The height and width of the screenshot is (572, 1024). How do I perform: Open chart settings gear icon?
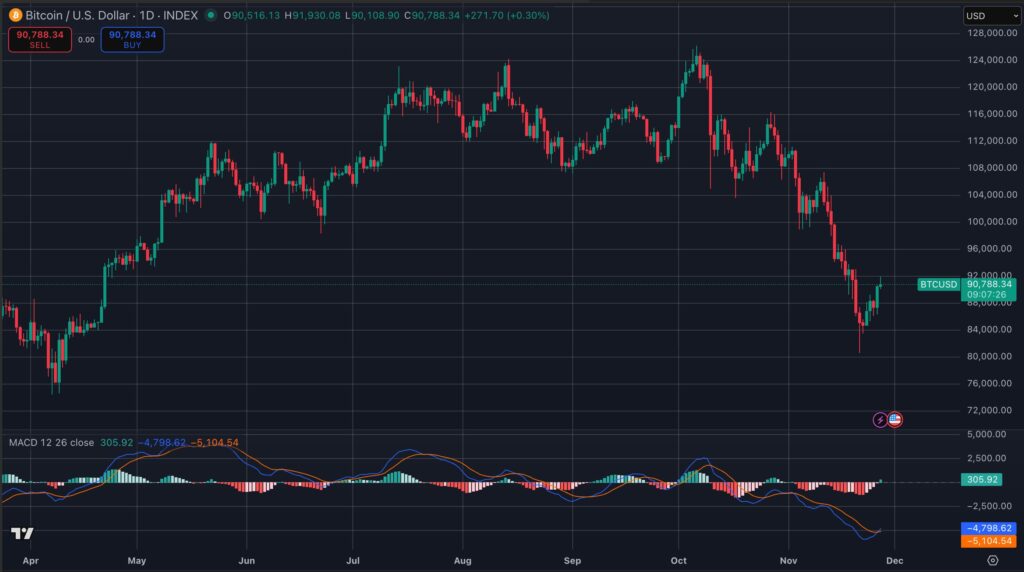[993, 560]
